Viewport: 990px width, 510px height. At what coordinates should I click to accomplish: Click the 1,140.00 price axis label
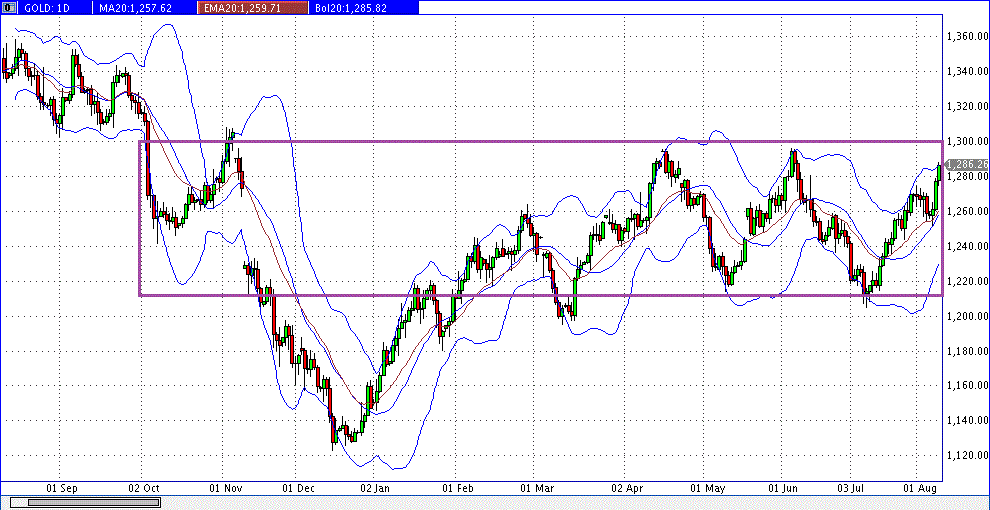point(968,420)
